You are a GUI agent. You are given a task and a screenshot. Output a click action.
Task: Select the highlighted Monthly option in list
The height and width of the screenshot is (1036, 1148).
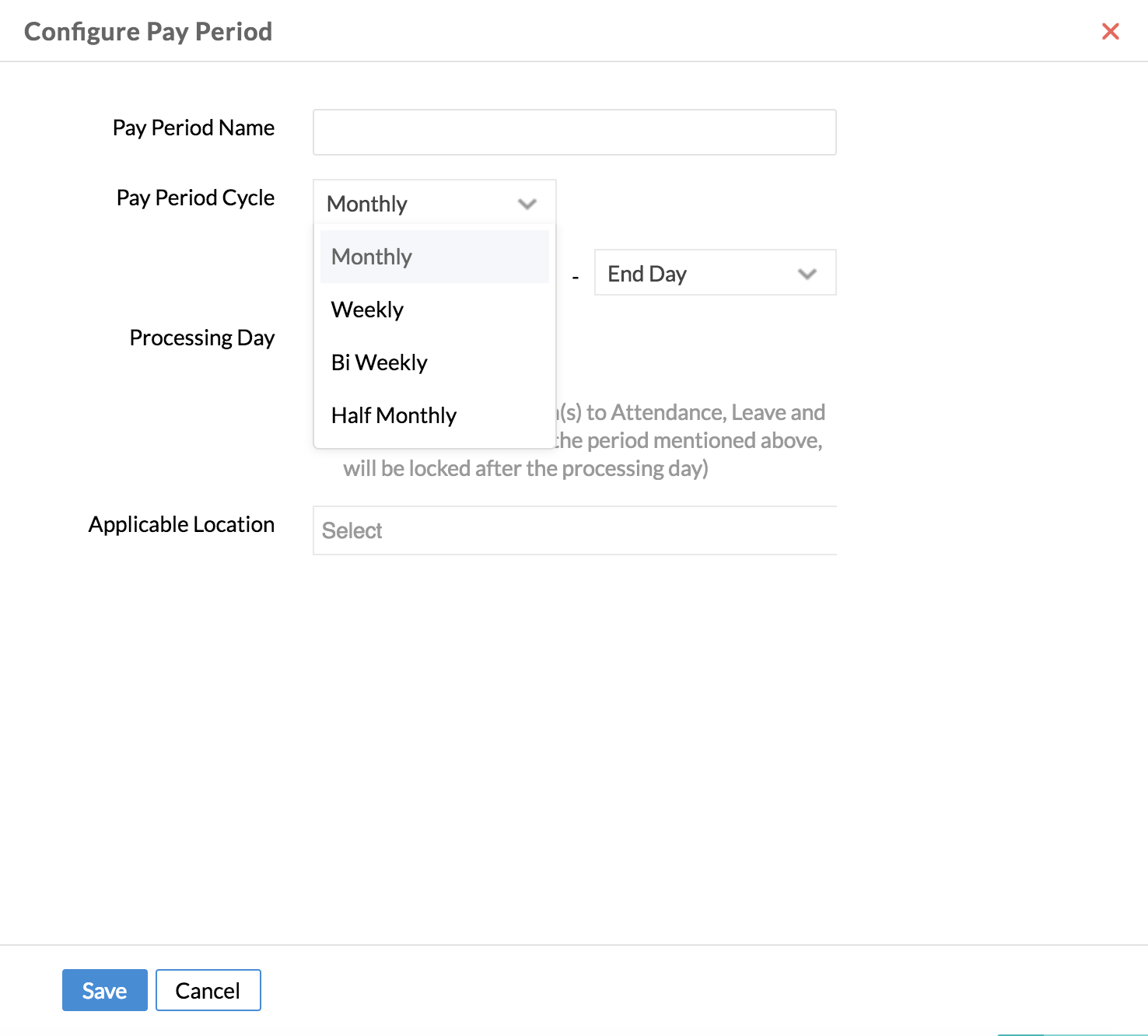[x=434, y=257]
